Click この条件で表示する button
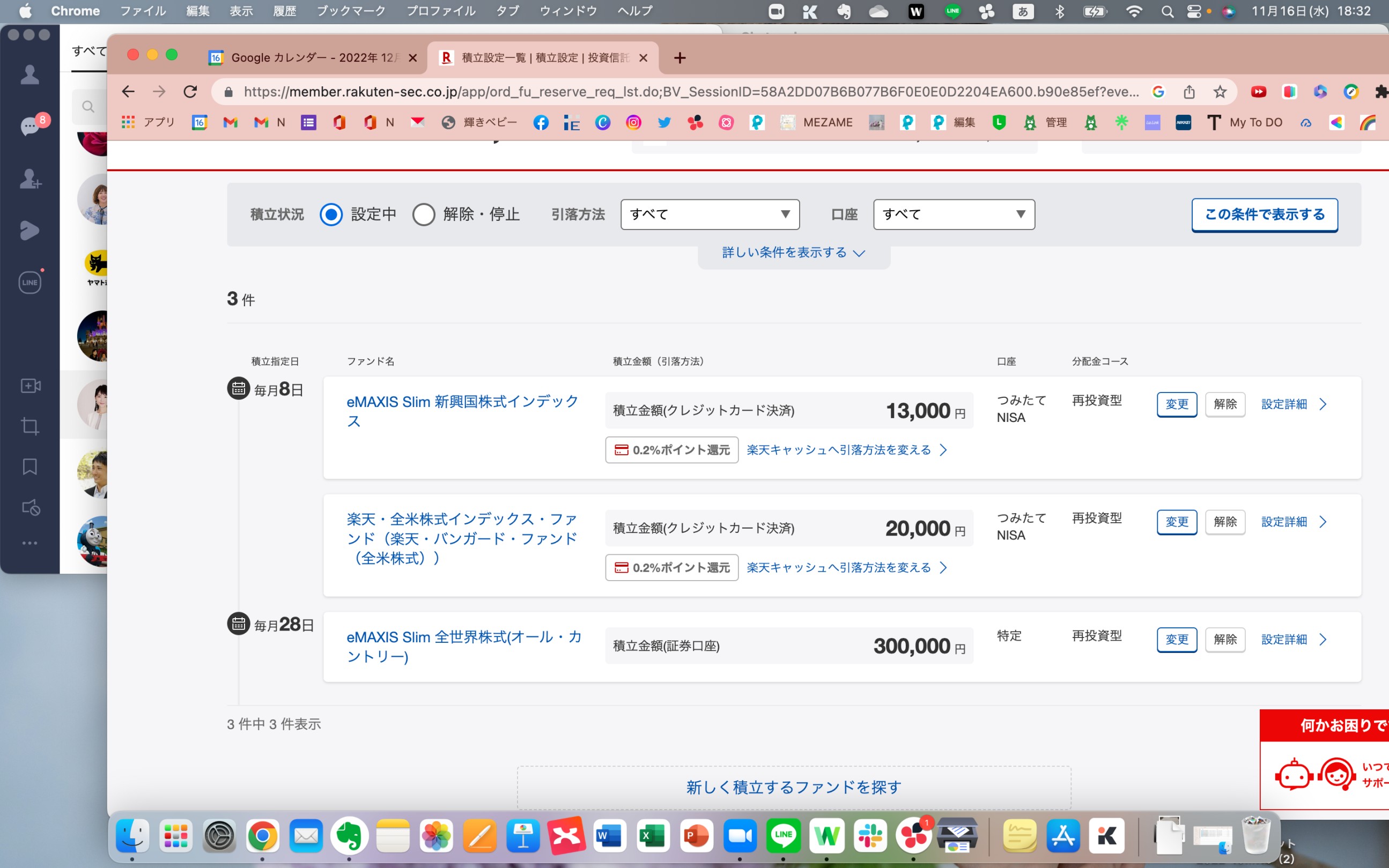 pyautogui.click(x=1265, y=214)
